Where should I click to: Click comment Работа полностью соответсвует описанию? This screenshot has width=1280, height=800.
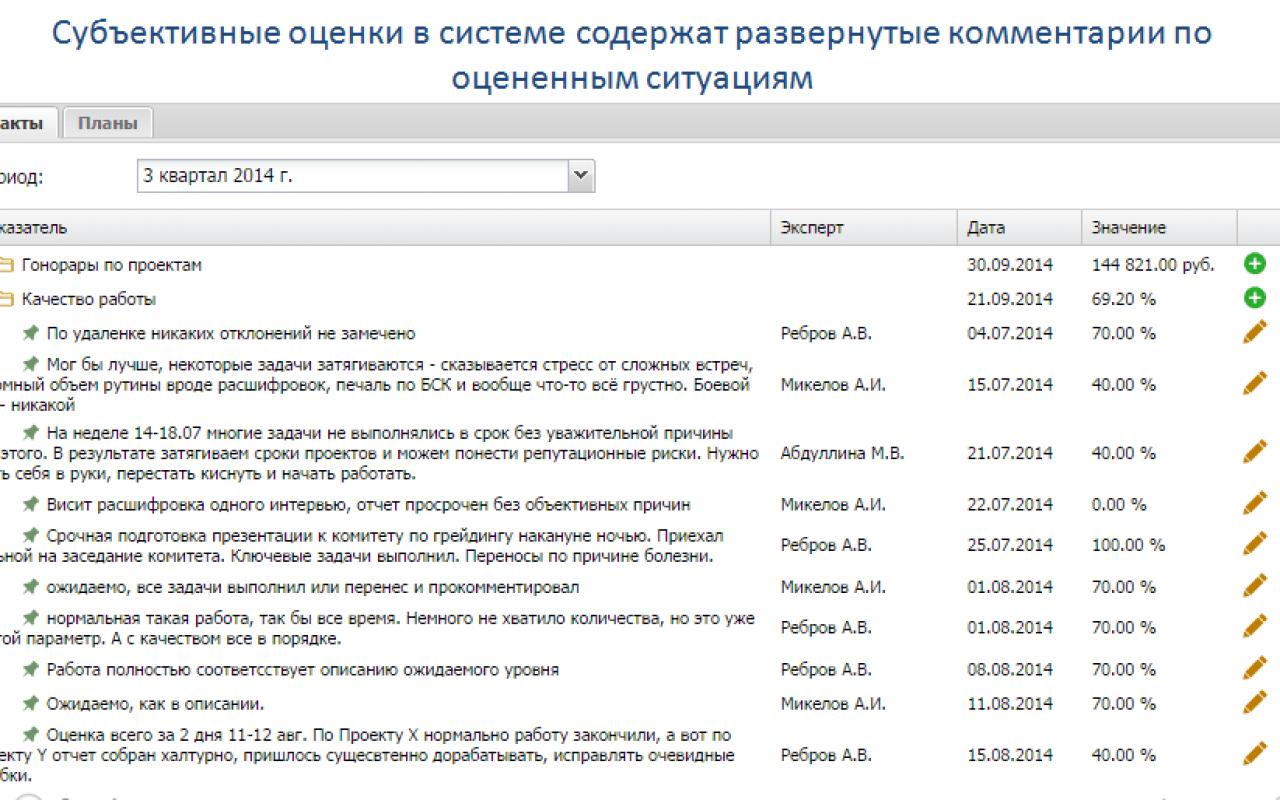coord(302,669)
